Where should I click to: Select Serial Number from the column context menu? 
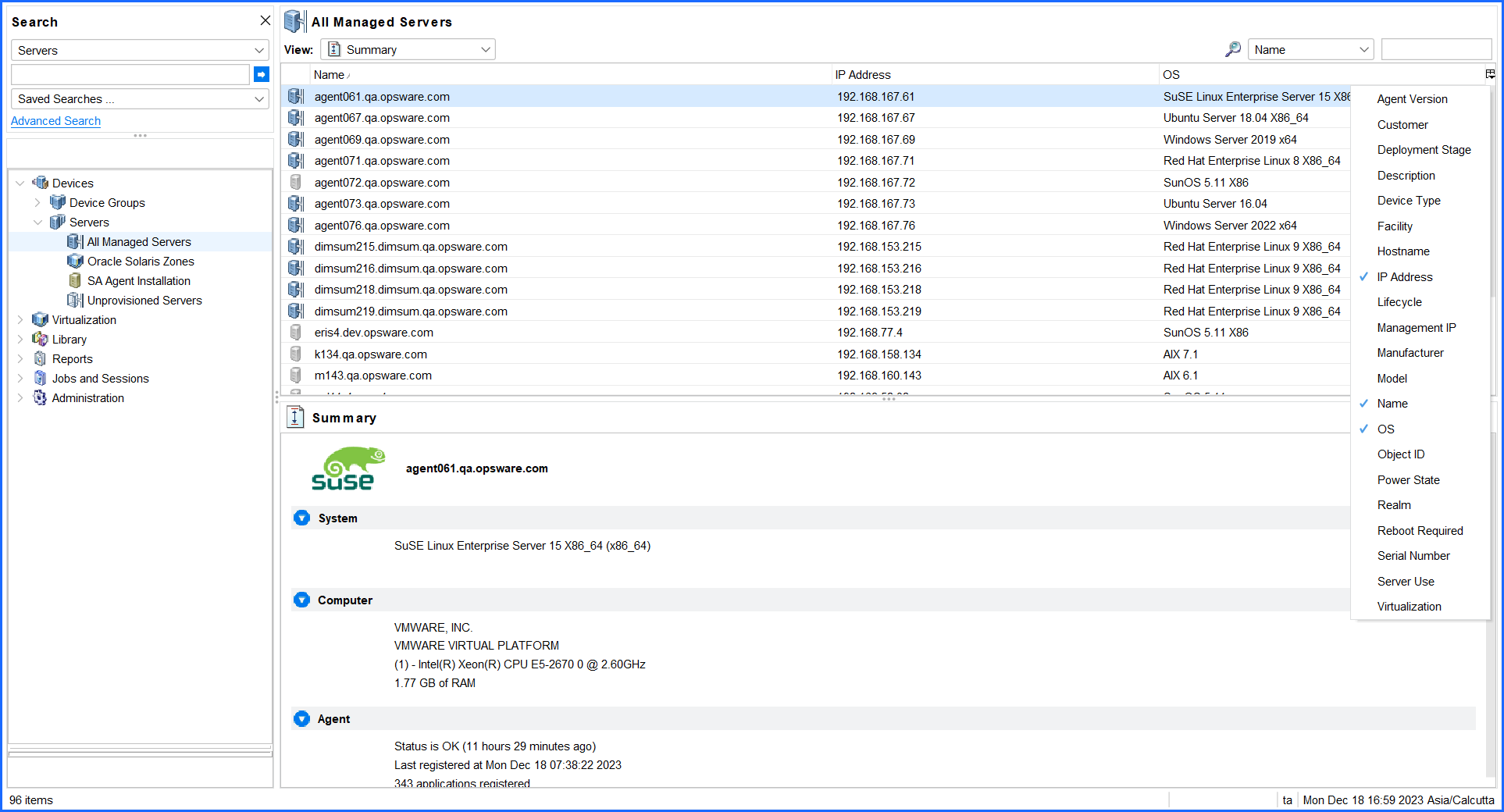[x=1413, y=555]
